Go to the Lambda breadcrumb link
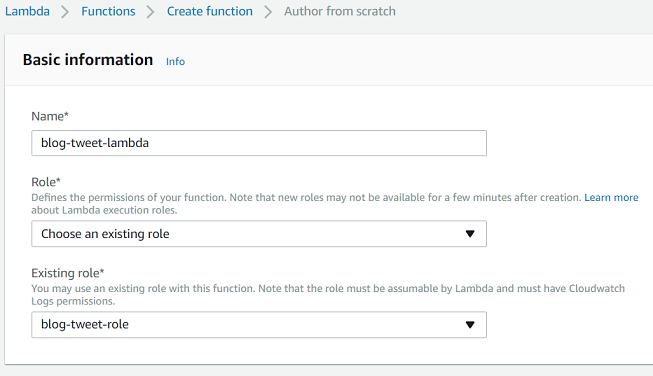 pyautogui.click(x=27, y=11)
